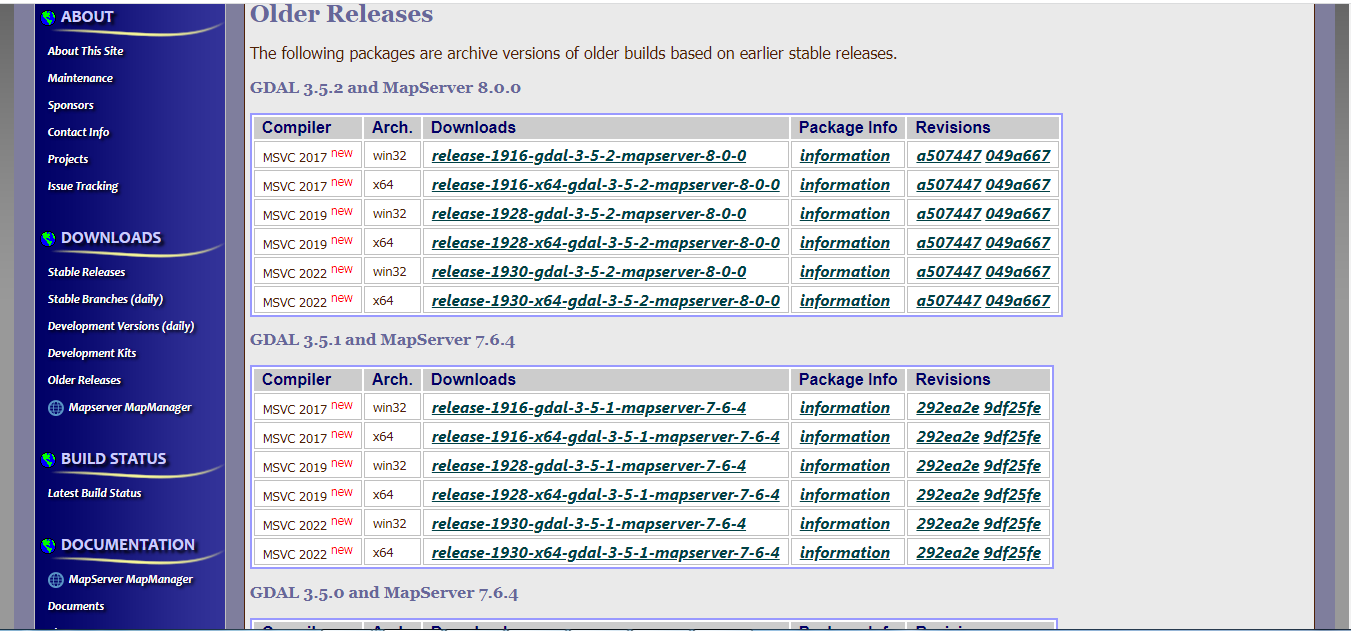Open revision 9df25fe in release-1916-gdal-3-5-1 row
The image size is (1351, 631).
[x=1012, y=408]
